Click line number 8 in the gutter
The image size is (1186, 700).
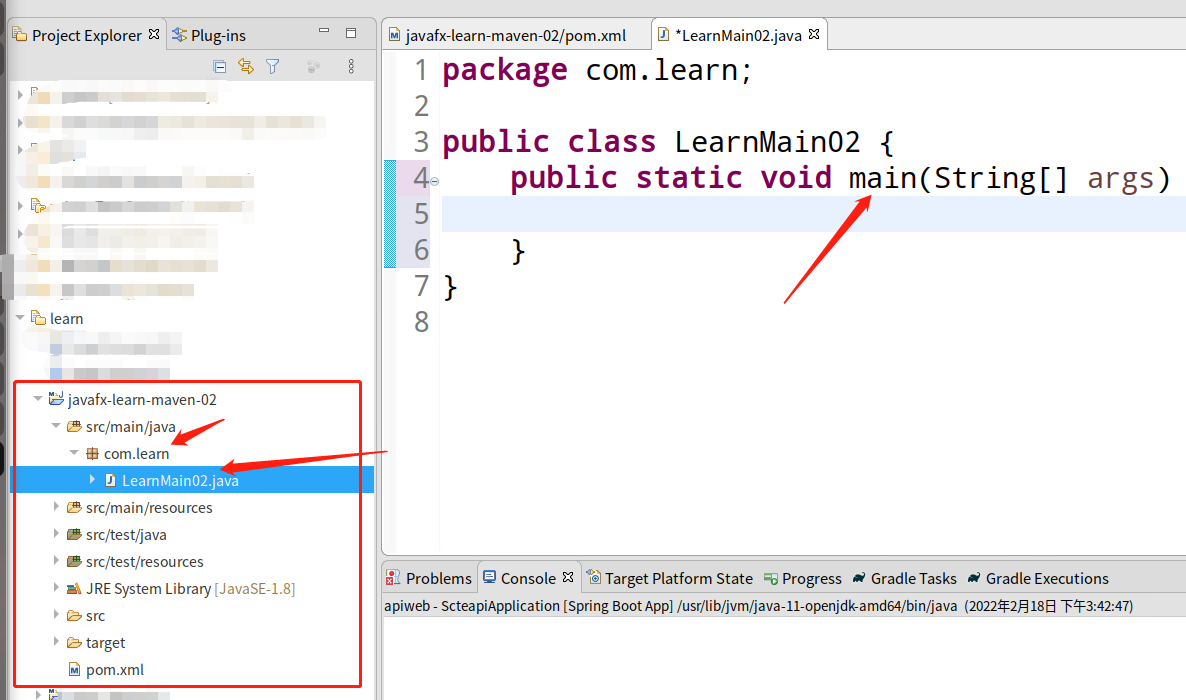click(x=421, y=322)
